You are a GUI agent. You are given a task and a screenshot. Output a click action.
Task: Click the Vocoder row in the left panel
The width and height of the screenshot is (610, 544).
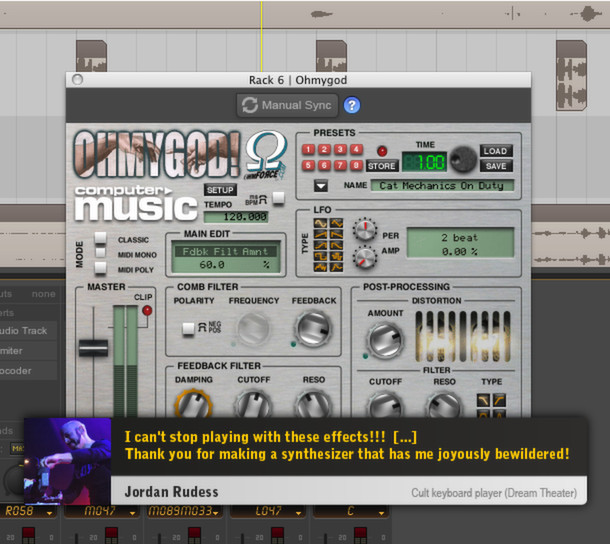pos(28,371)
